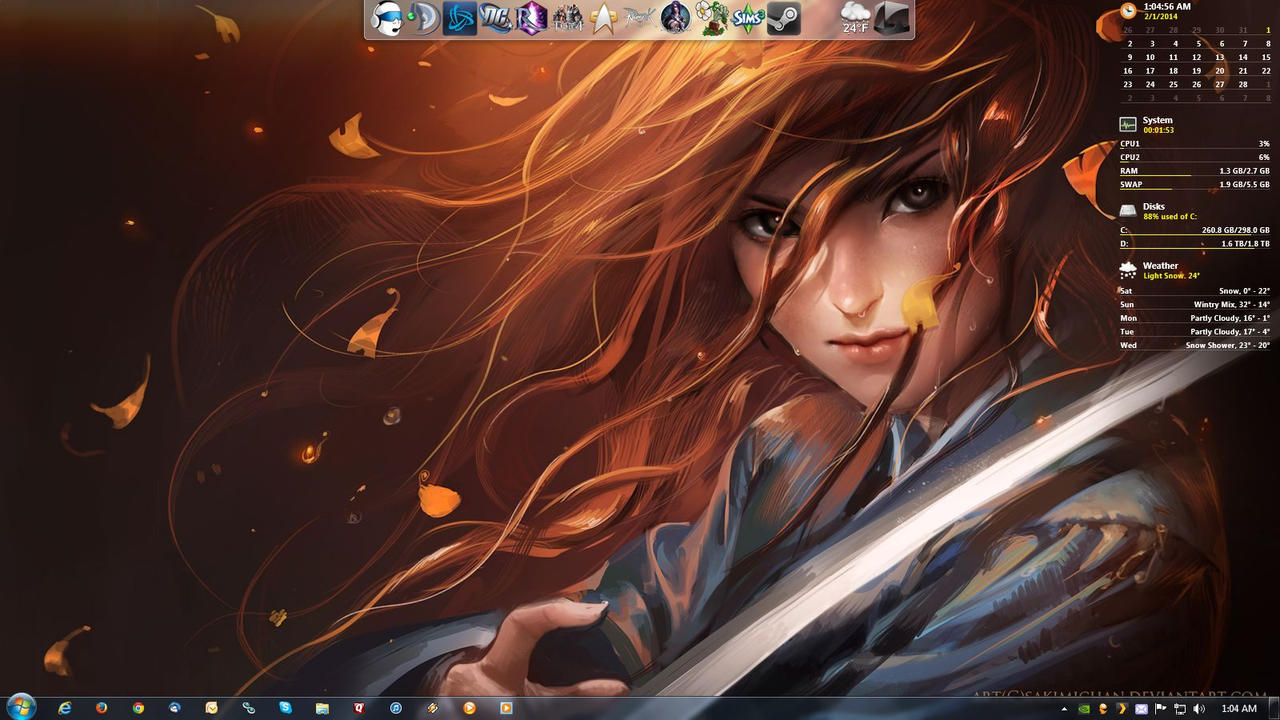Click the Sun Wintry Mix forecast row

pos(1195,304)
